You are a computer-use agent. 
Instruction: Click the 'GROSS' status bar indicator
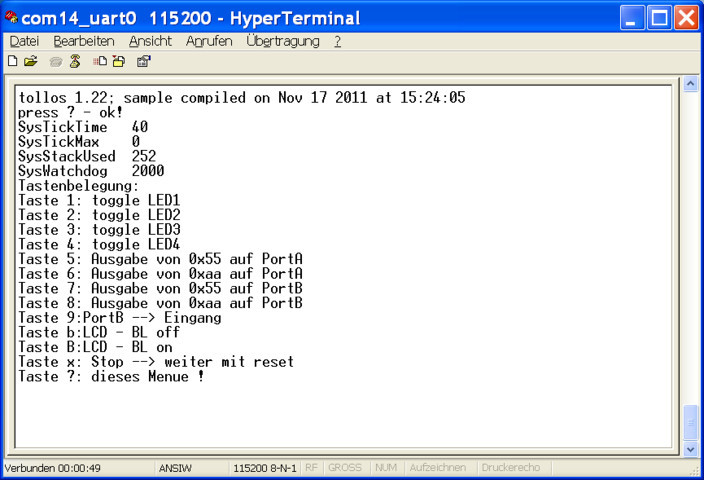click(x=345, y=468)
